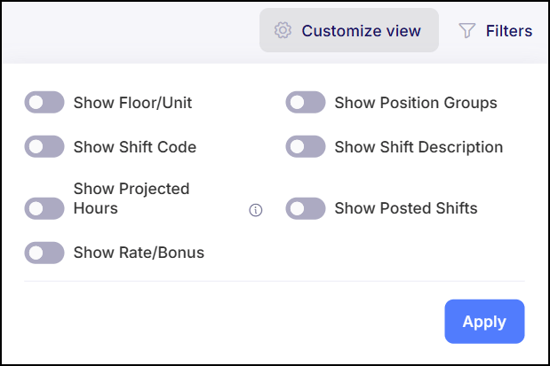Enable the Show Projected Hours switch
Screen dimensions: 550x366
click(x=44, y=208)
